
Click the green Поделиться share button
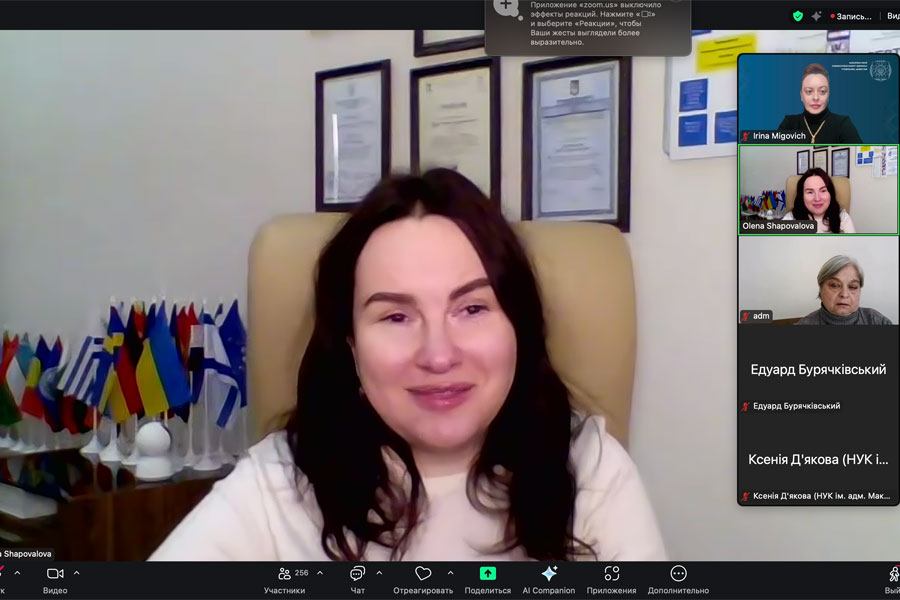[x=488, y=573]
